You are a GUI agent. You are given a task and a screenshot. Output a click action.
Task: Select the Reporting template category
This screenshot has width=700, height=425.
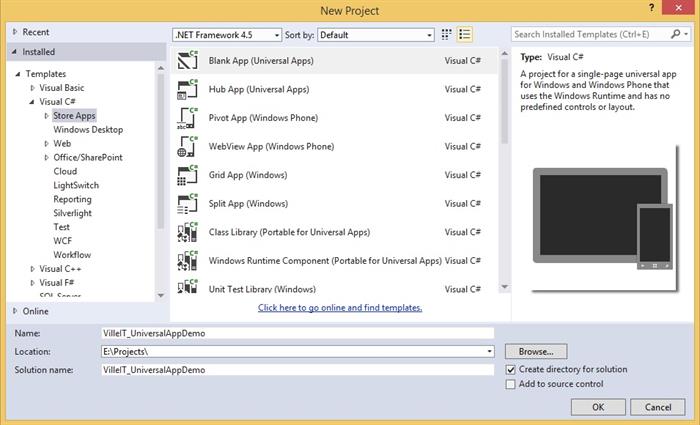tap(72, 199)
